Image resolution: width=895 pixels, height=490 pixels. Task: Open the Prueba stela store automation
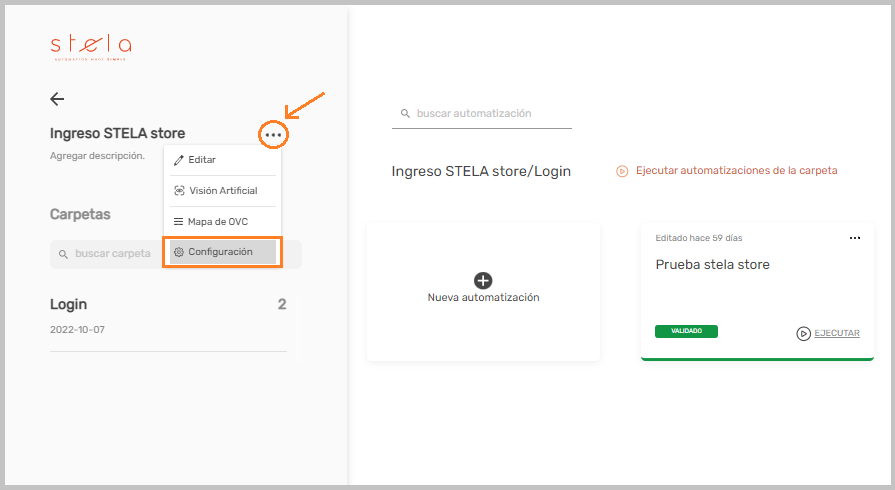pos(712,264)
